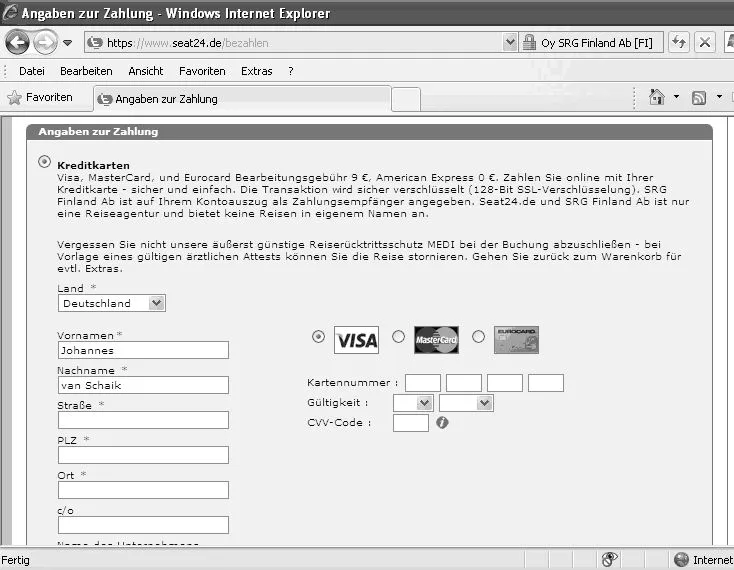
Task: Expand the Land country dropdown
Action: pyautogui.click(x=112, y=303)
